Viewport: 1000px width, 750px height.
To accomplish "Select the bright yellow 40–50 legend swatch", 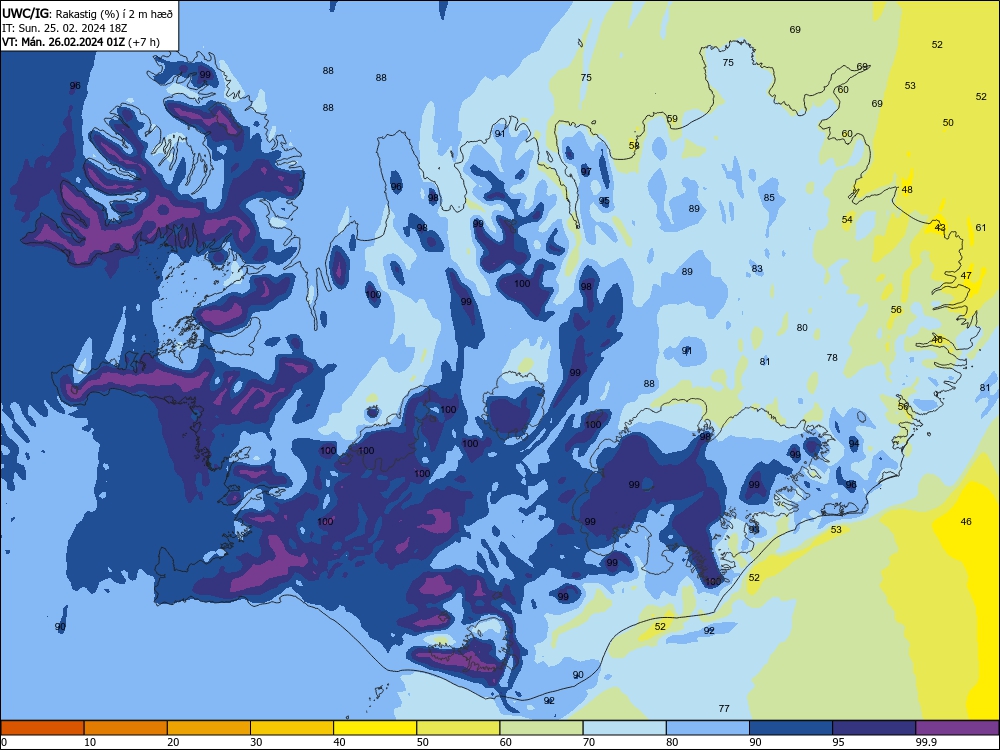I will point(375,728).
